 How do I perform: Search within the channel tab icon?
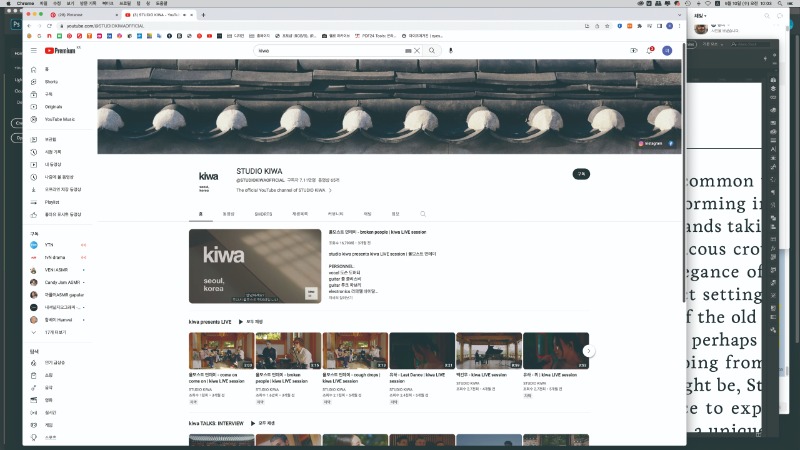point(423,214)
